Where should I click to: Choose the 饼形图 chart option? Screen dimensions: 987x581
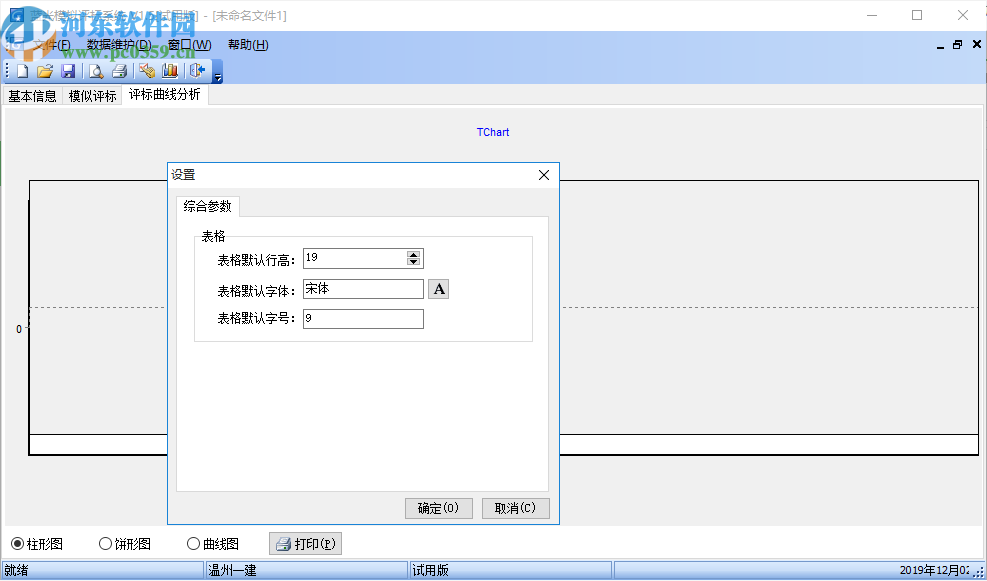(105, 543)
